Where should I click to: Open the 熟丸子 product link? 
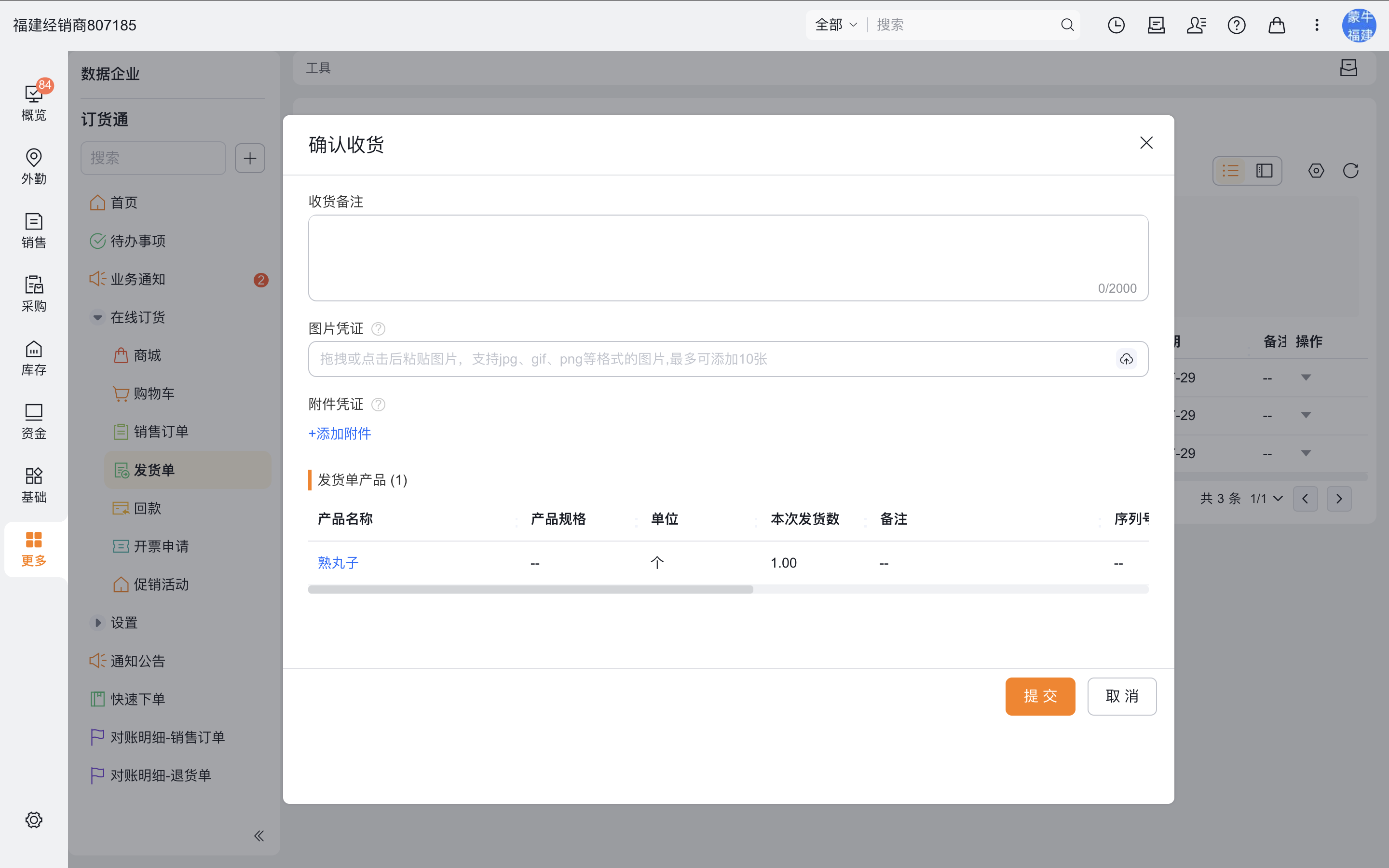tap(338, 563)
